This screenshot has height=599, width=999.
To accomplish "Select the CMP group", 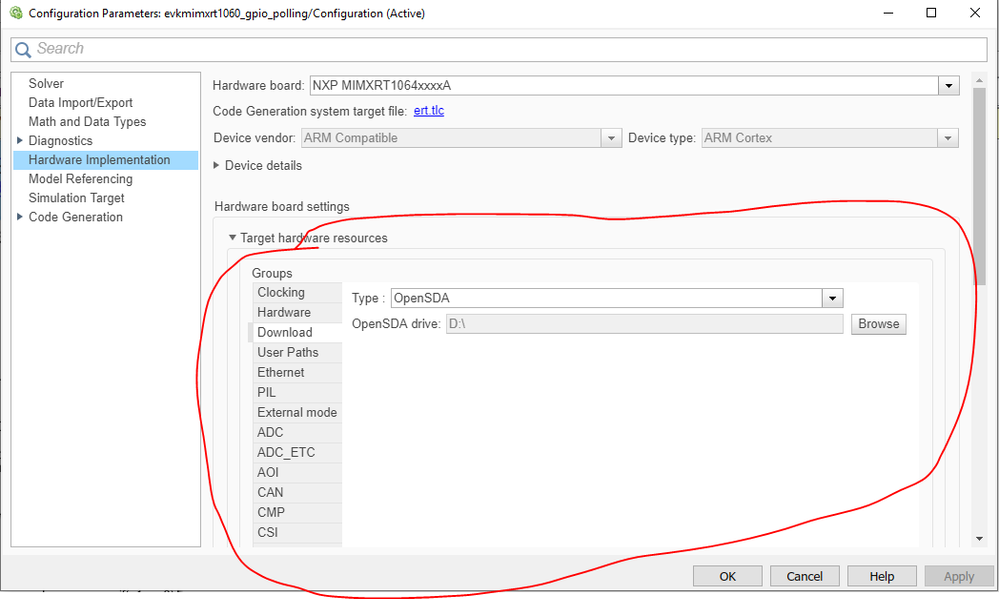I will click(x=297, y=512).
